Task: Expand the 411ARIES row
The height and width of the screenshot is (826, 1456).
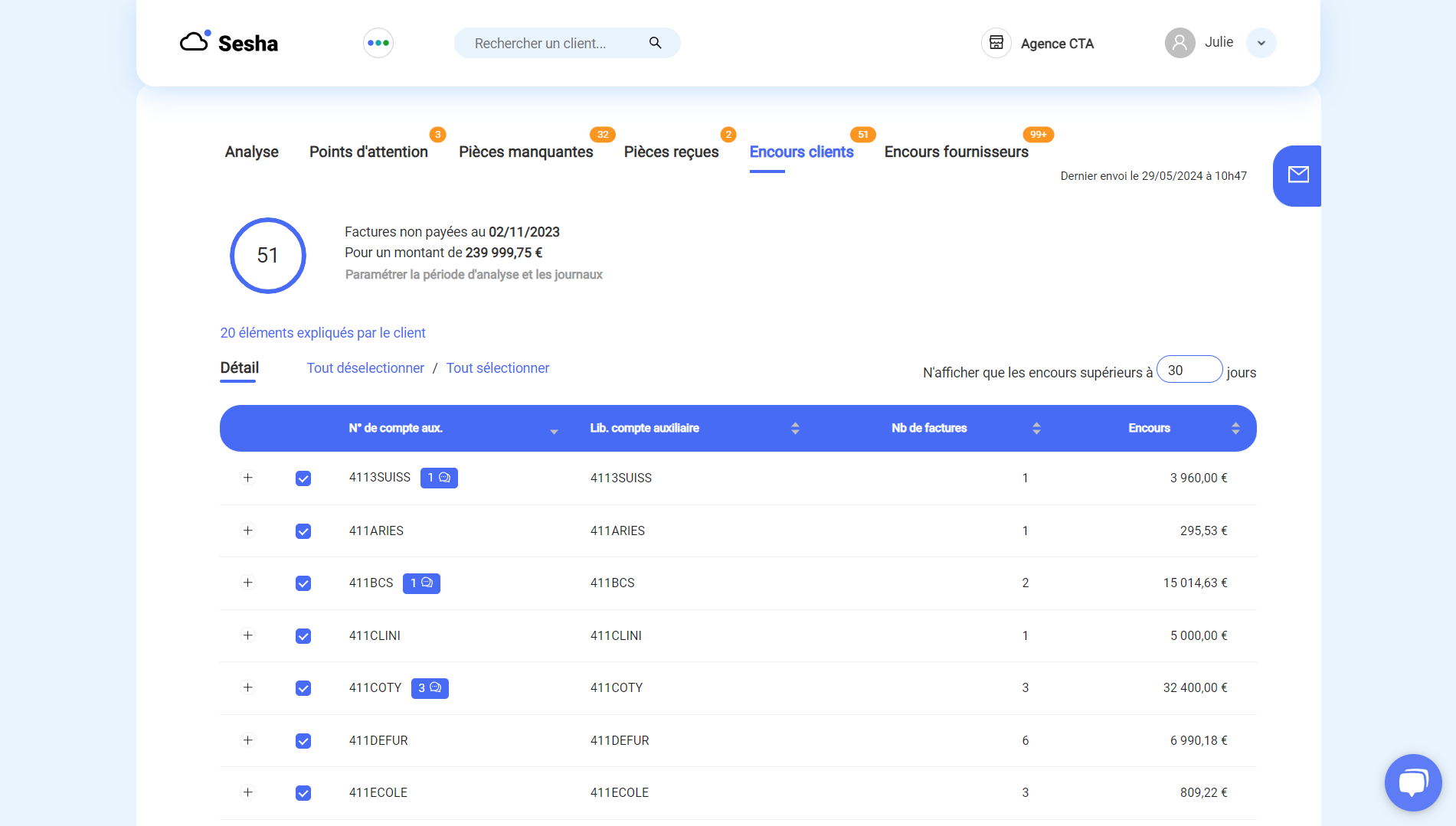Action: (x=247, y=531)
